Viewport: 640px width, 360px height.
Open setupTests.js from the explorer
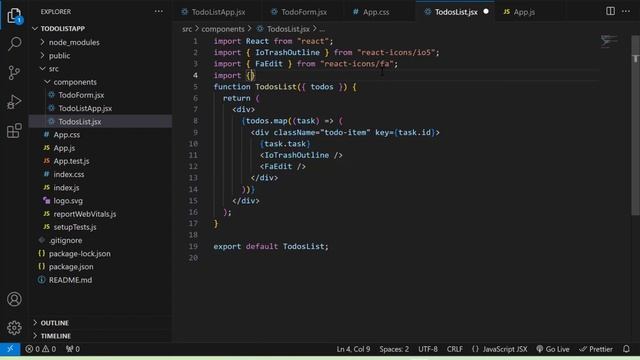click(100, 227)
